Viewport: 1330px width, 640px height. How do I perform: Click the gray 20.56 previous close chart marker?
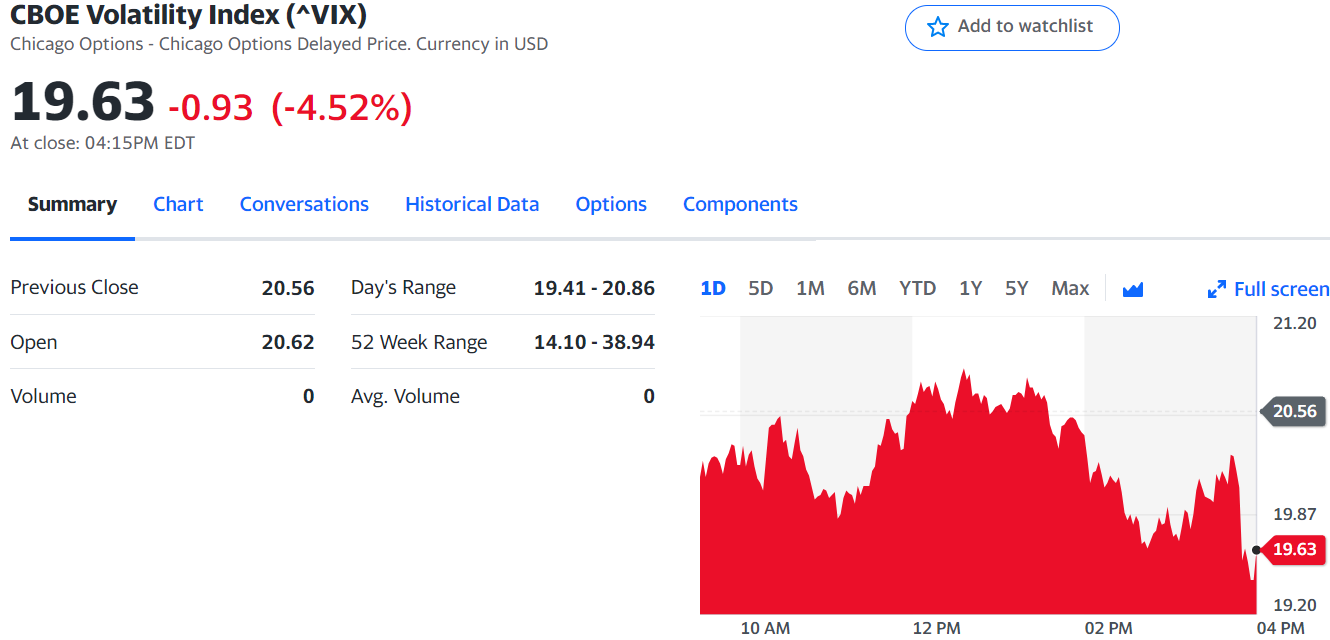pyautogui.click(x=1294, y=411)
